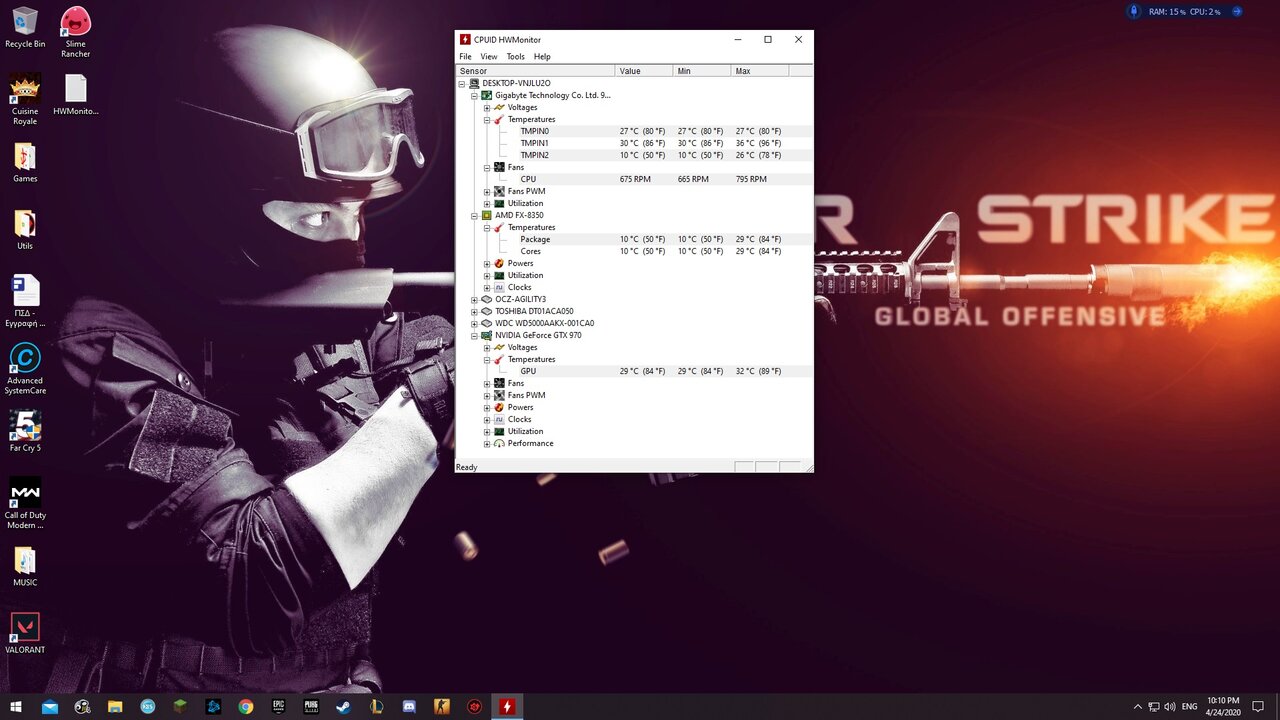
Task: Open the clock and date in the taskbar
Action: pyautogui.click(x=1224, y=707)
